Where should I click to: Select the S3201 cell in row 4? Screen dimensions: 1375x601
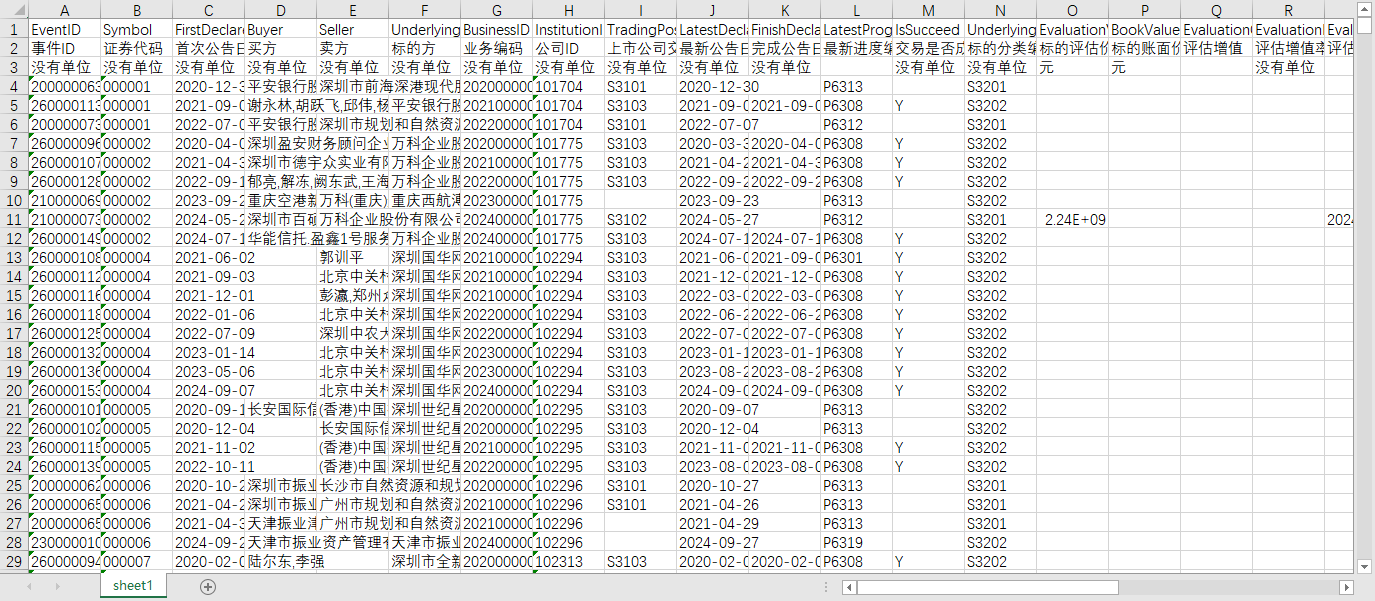click(x=1000, y=87)
